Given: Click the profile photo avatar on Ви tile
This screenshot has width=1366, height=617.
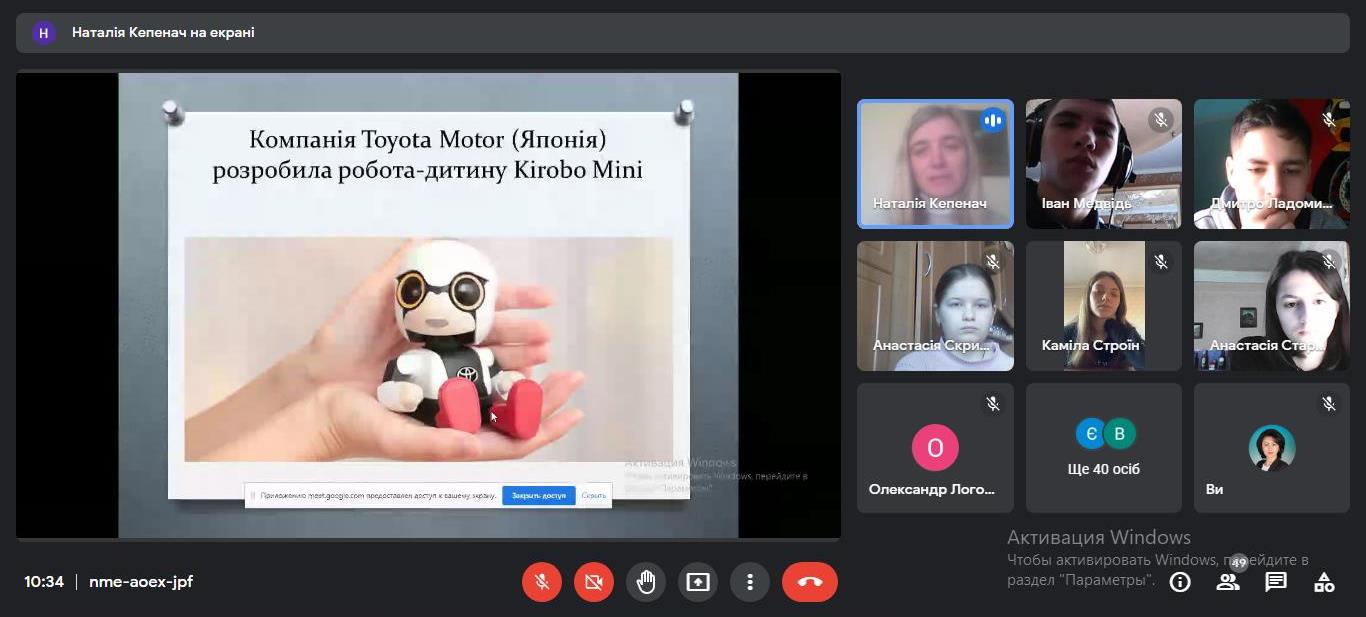Looking at the screenshot, I should coord(1272,448).
